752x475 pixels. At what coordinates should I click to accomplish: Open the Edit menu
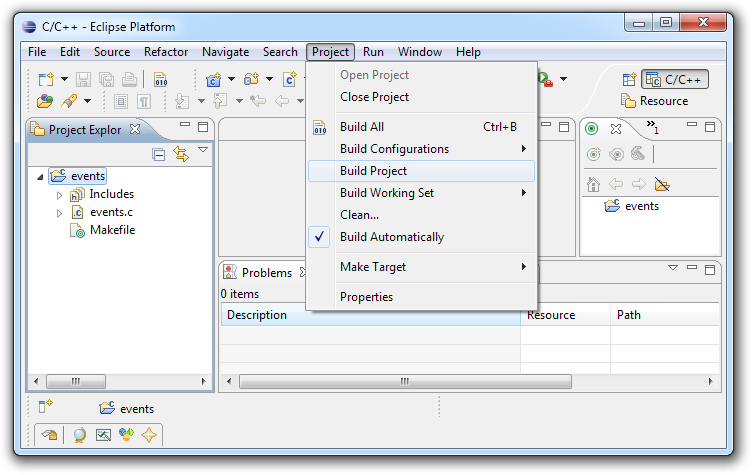[x=70, y=52]
